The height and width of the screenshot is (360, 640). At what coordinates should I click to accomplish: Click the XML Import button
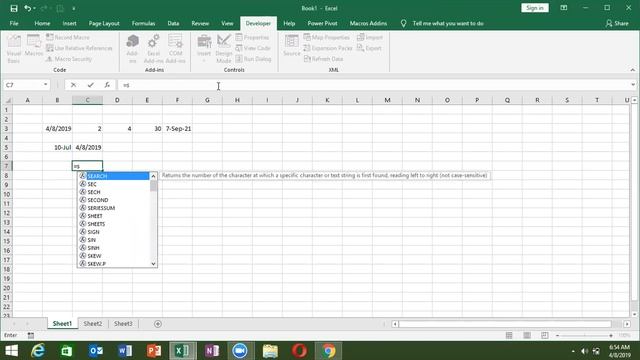(x=370, y=37)
